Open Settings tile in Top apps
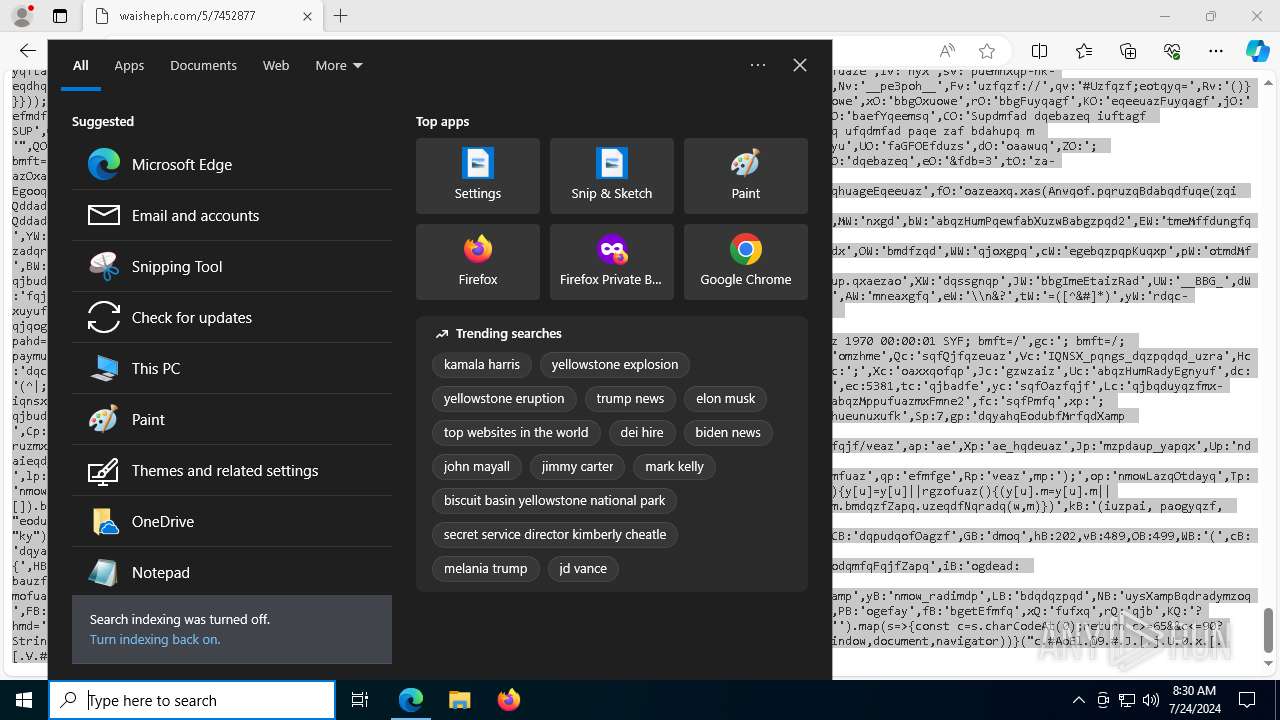The width and height of the screenshot is (1280, 720). coord(478,176)
